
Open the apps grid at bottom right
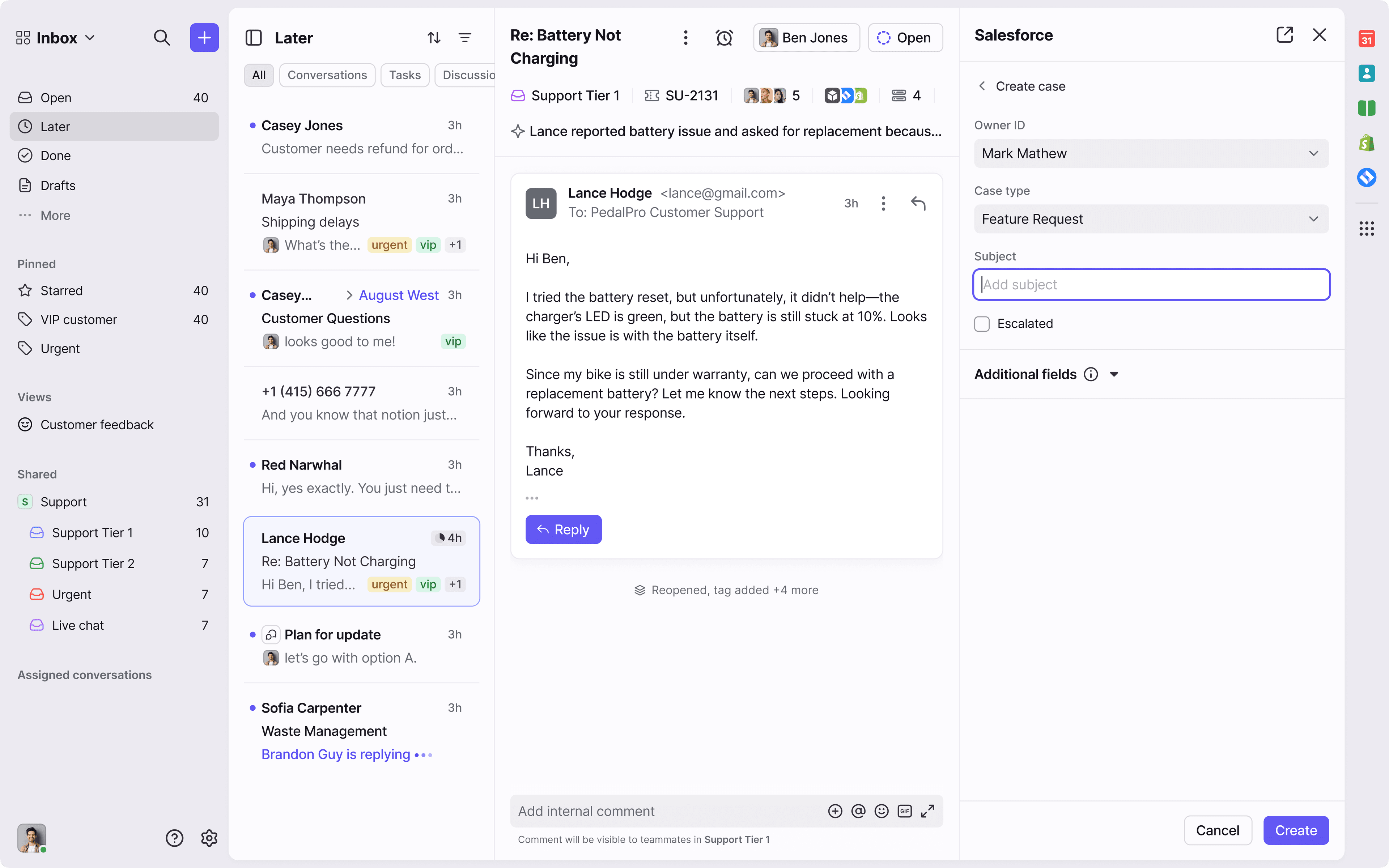click(x=1367, y=229)
